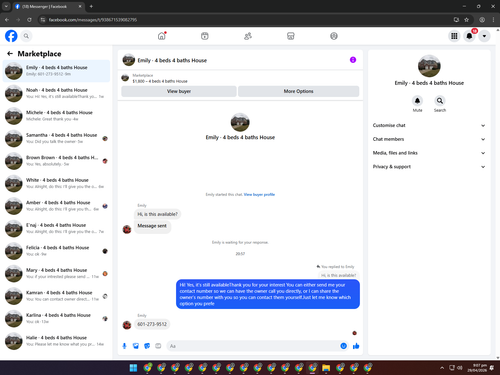Open Facebook search magnifier icon

click(x=26, y=36)
